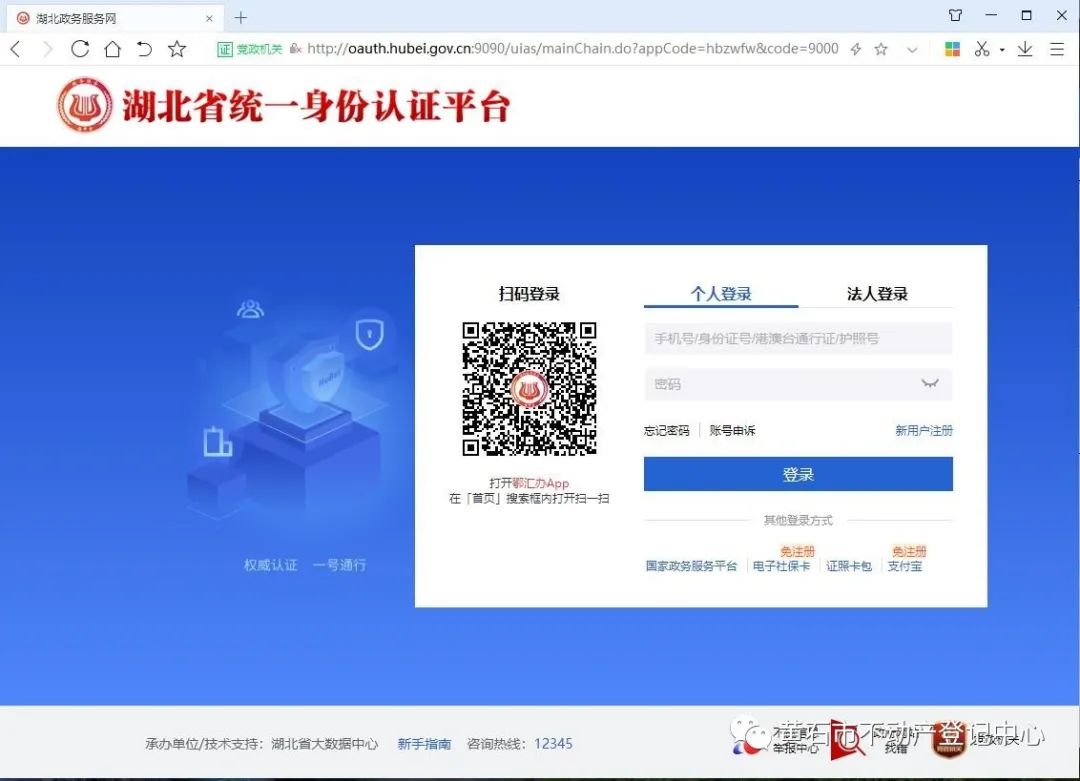The height and width of the screenshot is (781, 1080).
Task: Log in via 支付宝 link
Action: 905,566
